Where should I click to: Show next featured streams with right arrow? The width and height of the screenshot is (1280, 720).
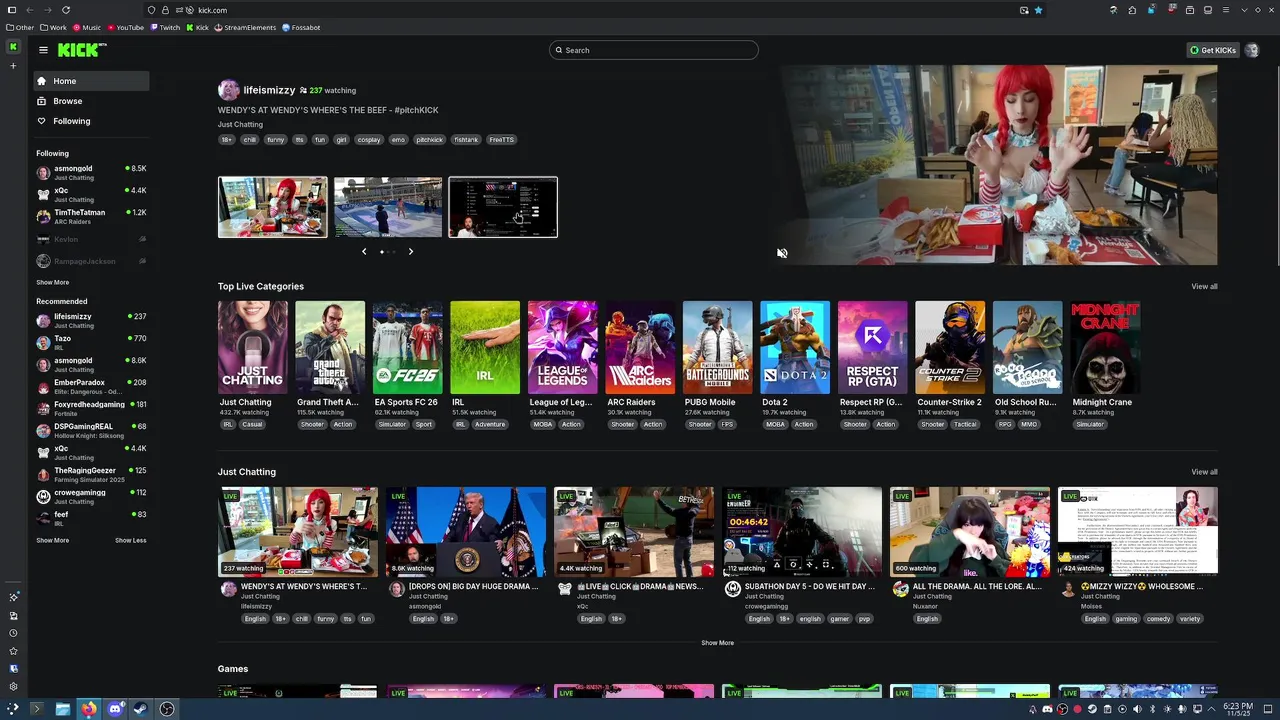coord(410,252)
